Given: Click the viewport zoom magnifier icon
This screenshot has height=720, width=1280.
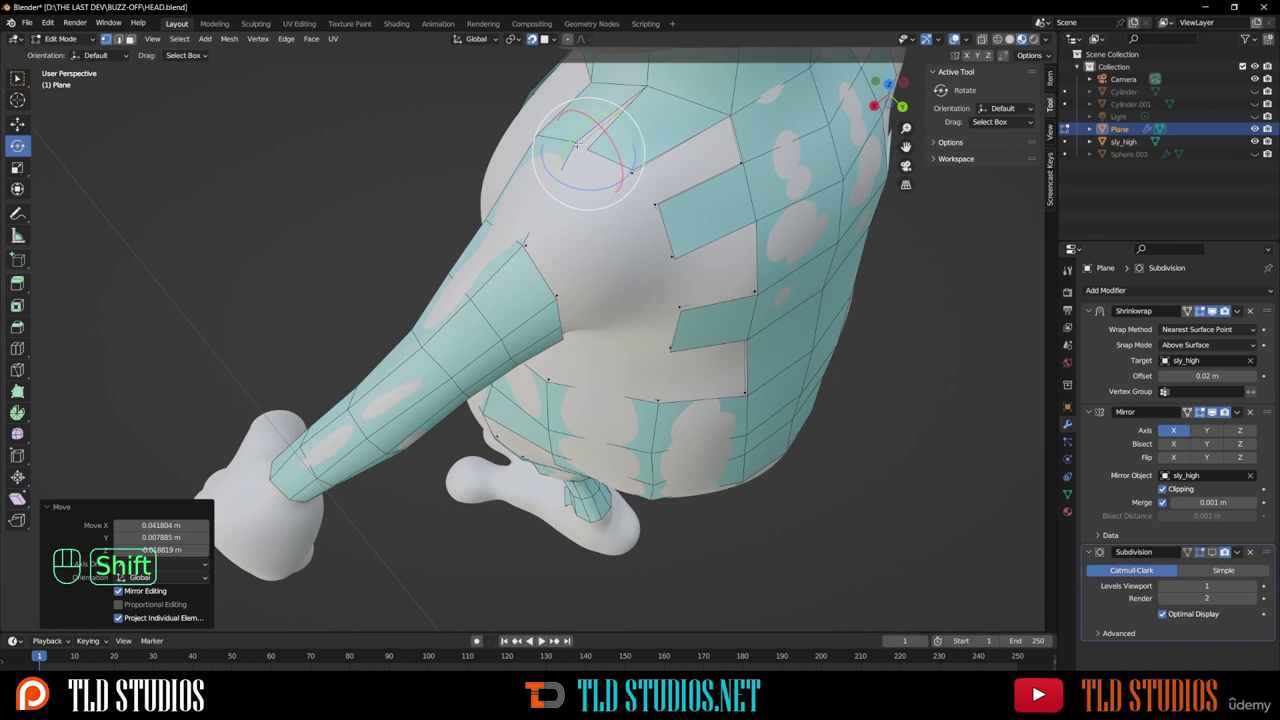Looking at the screenshot, I should [906, 129].
